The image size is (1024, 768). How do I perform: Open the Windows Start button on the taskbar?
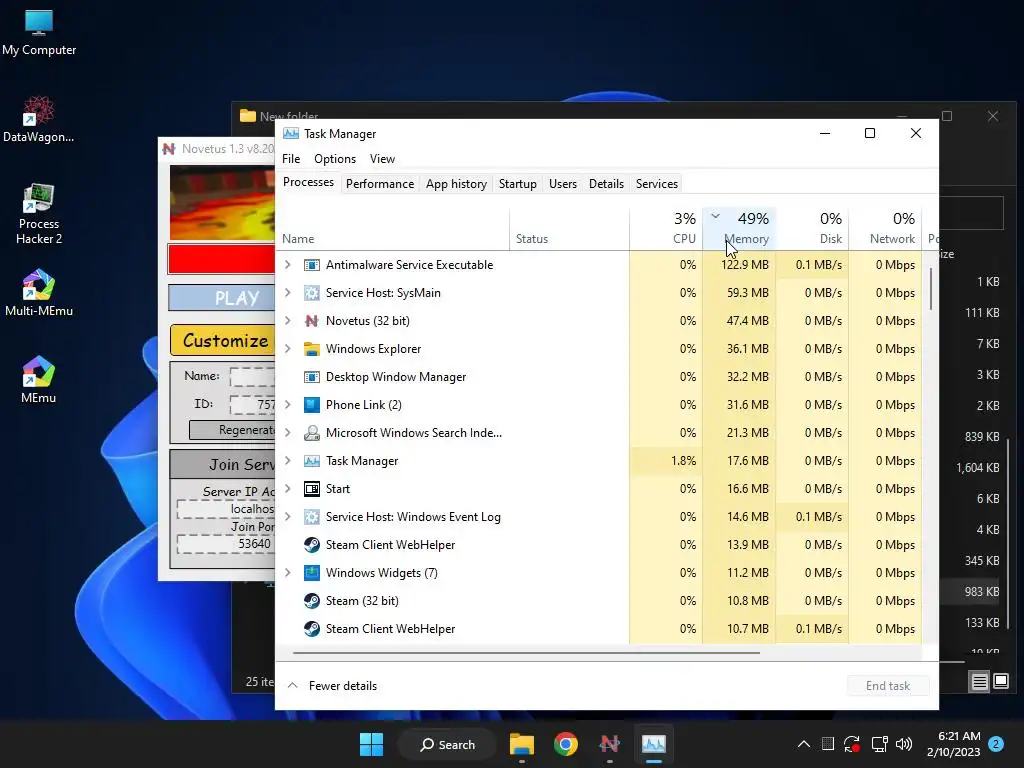tap(372, 744)
